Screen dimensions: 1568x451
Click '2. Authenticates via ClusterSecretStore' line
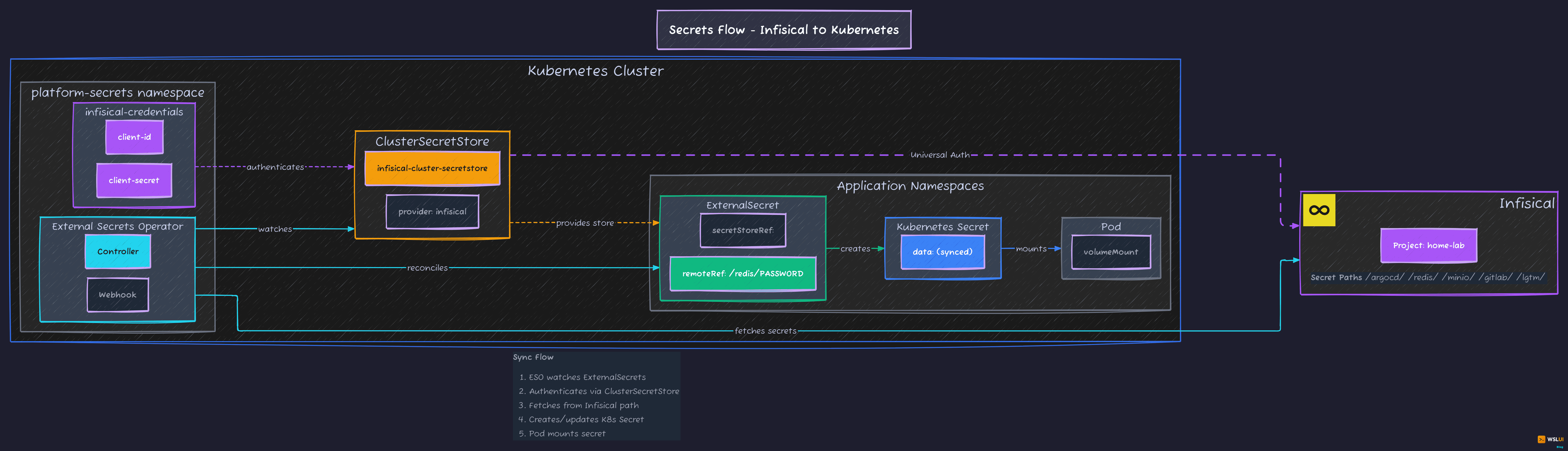pos(599,391)
